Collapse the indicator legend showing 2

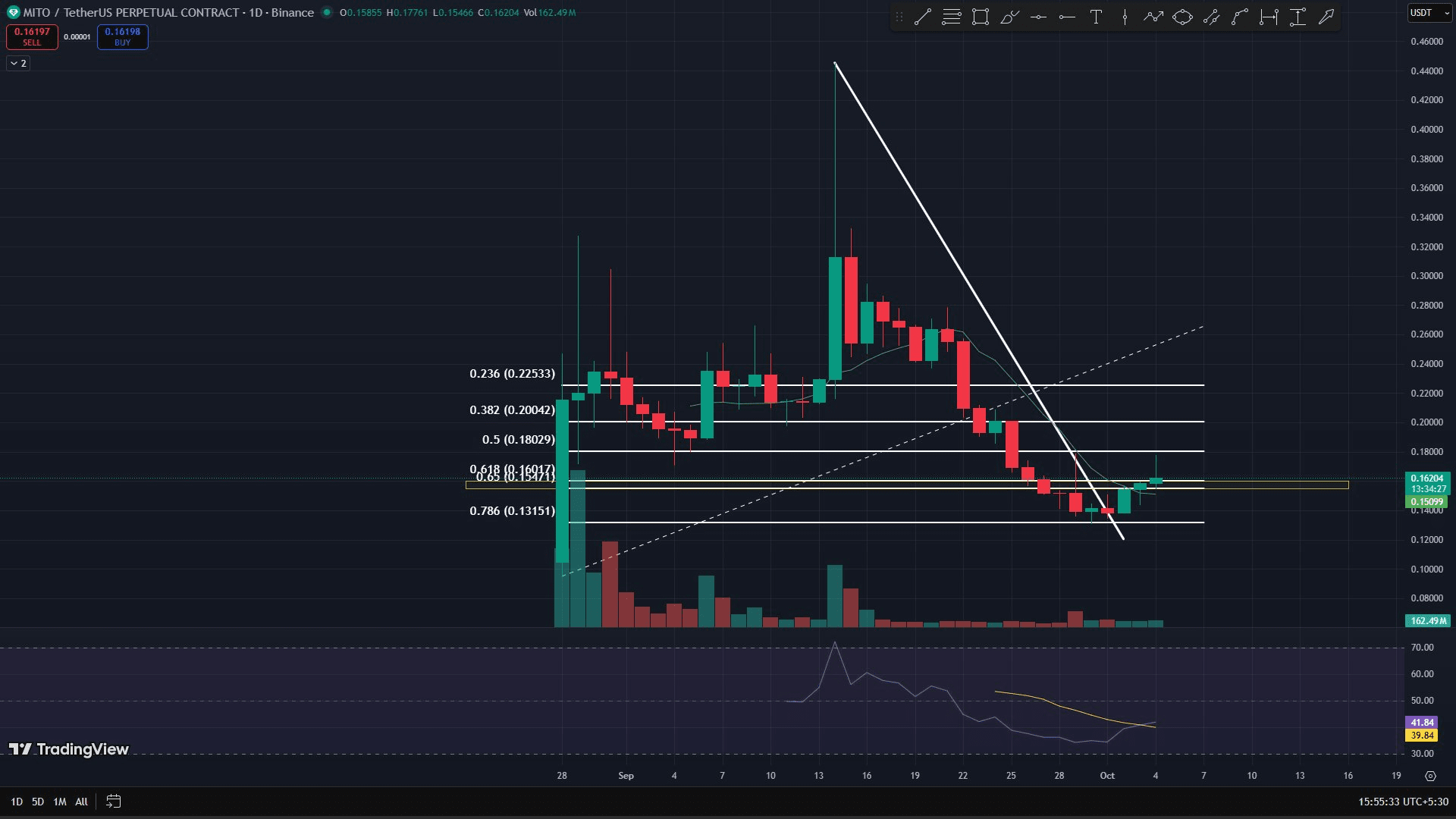pyautogui.click(x=18, y=63)
